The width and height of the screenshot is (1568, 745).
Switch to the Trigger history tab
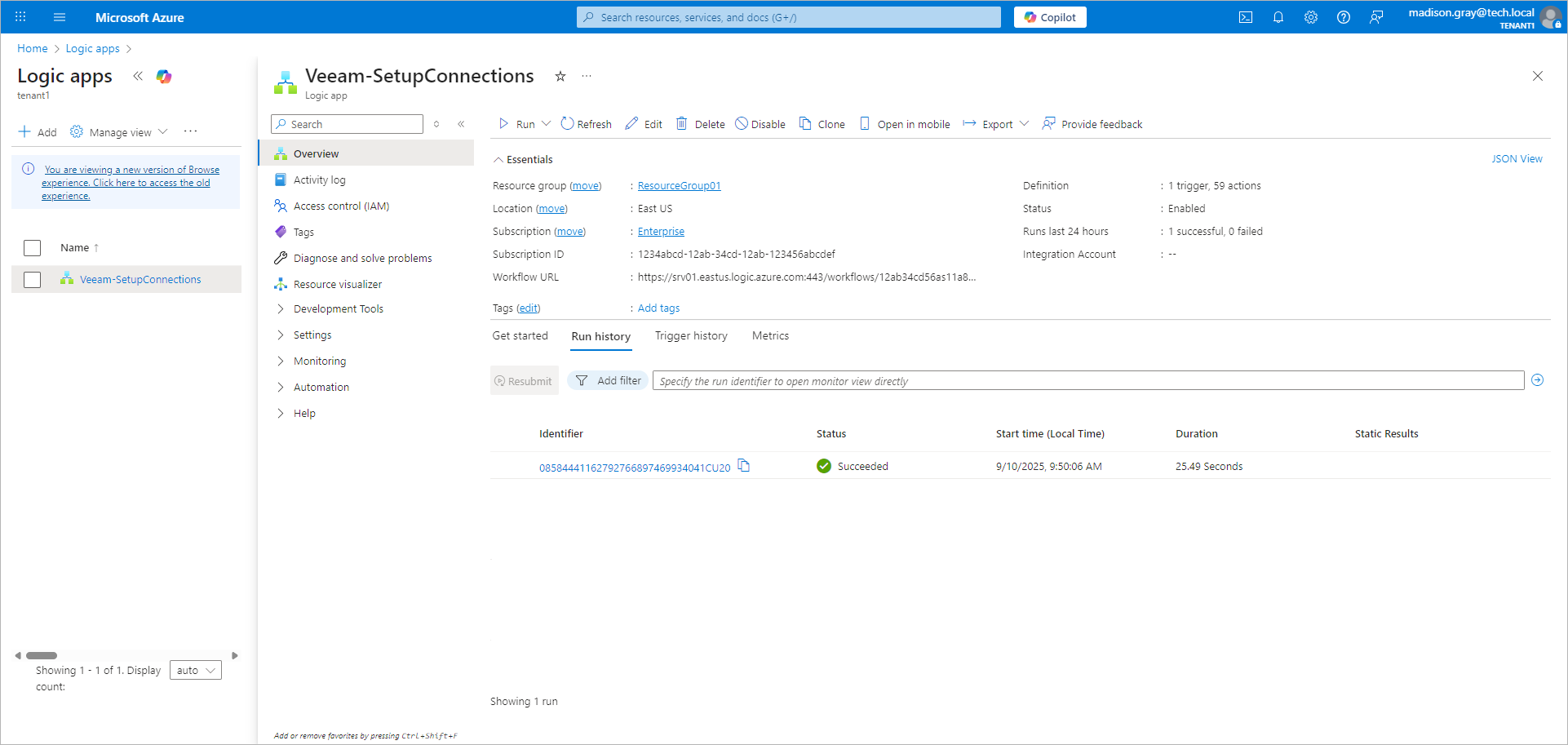click(x=691, y=335)
